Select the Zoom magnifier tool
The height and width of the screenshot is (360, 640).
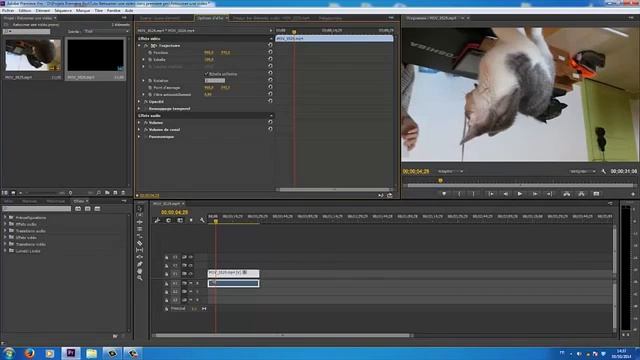[140, 278]
